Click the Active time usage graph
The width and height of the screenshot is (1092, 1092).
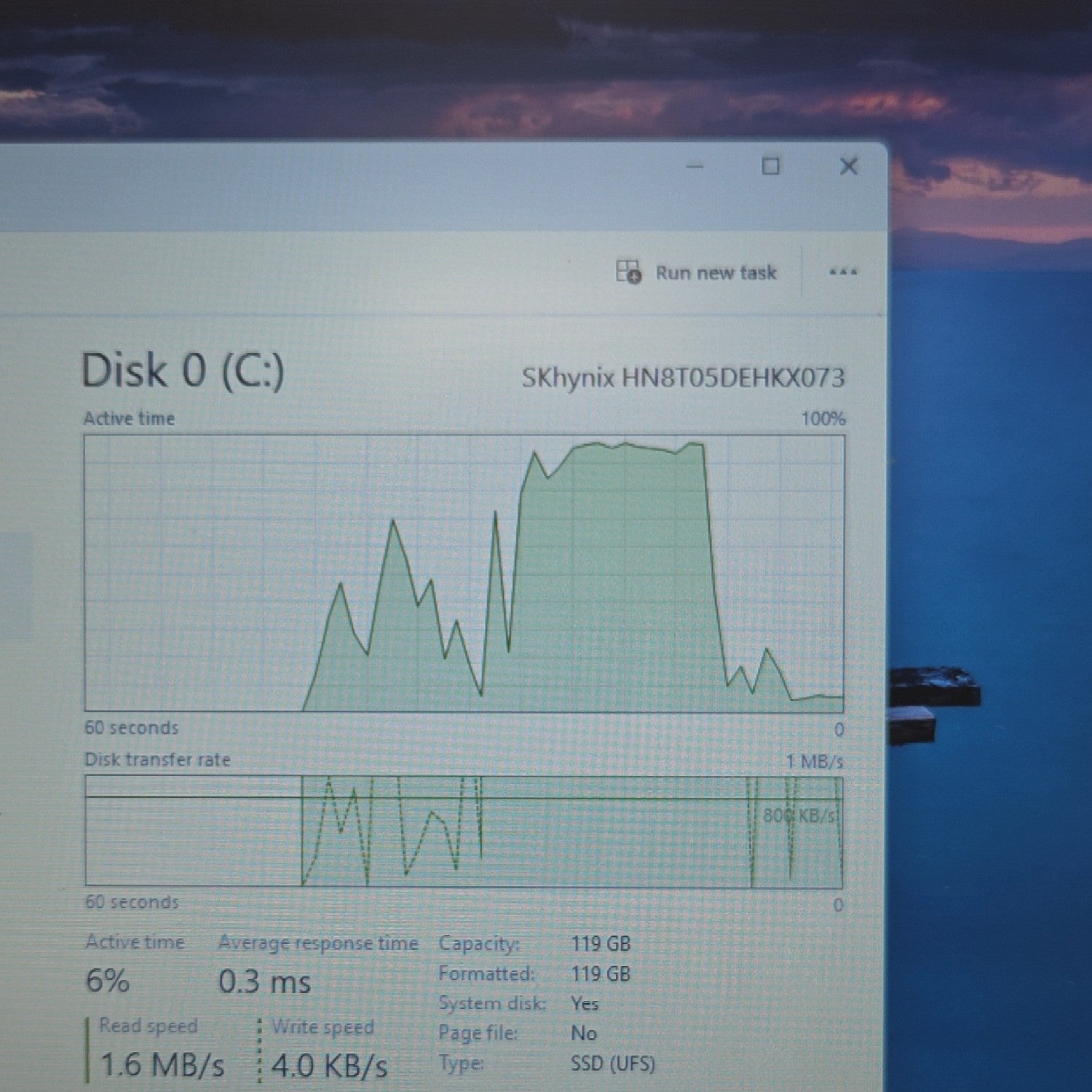tap(464, 574)
